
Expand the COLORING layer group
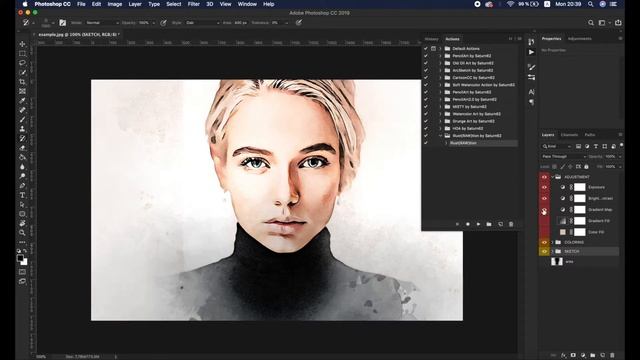[x=552, y=242]
